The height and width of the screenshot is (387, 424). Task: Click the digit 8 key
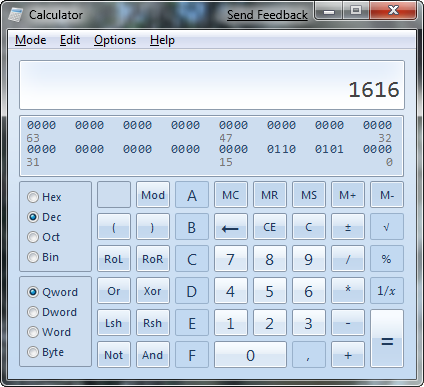(270, 259)
